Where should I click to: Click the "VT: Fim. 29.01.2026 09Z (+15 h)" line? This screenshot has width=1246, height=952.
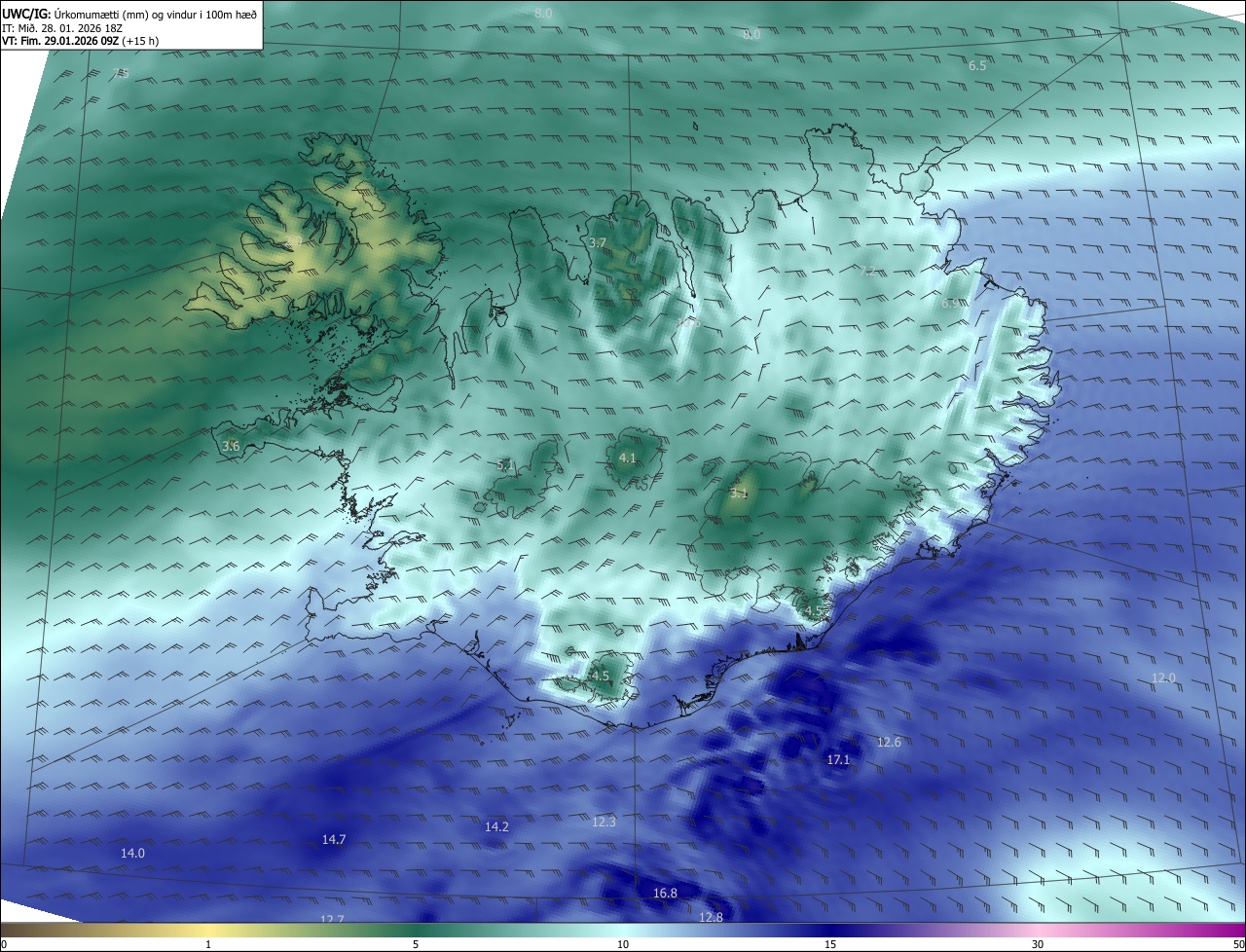tap(80, 42)
